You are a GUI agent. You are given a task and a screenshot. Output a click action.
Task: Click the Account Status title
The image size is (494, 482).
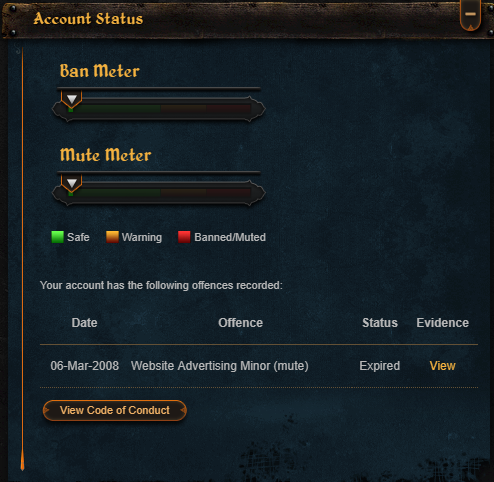[88, 18]
